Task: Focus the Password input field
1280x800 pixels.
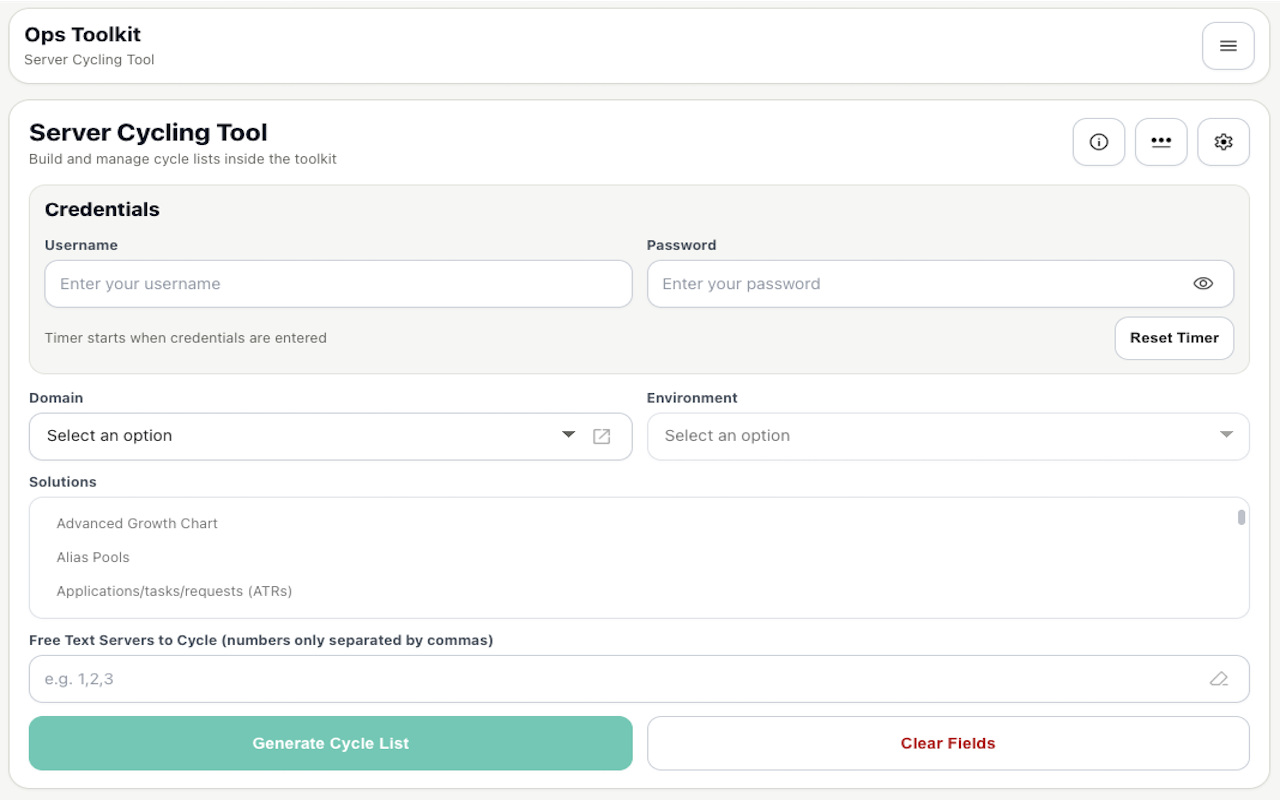Action: click(940, 284)
